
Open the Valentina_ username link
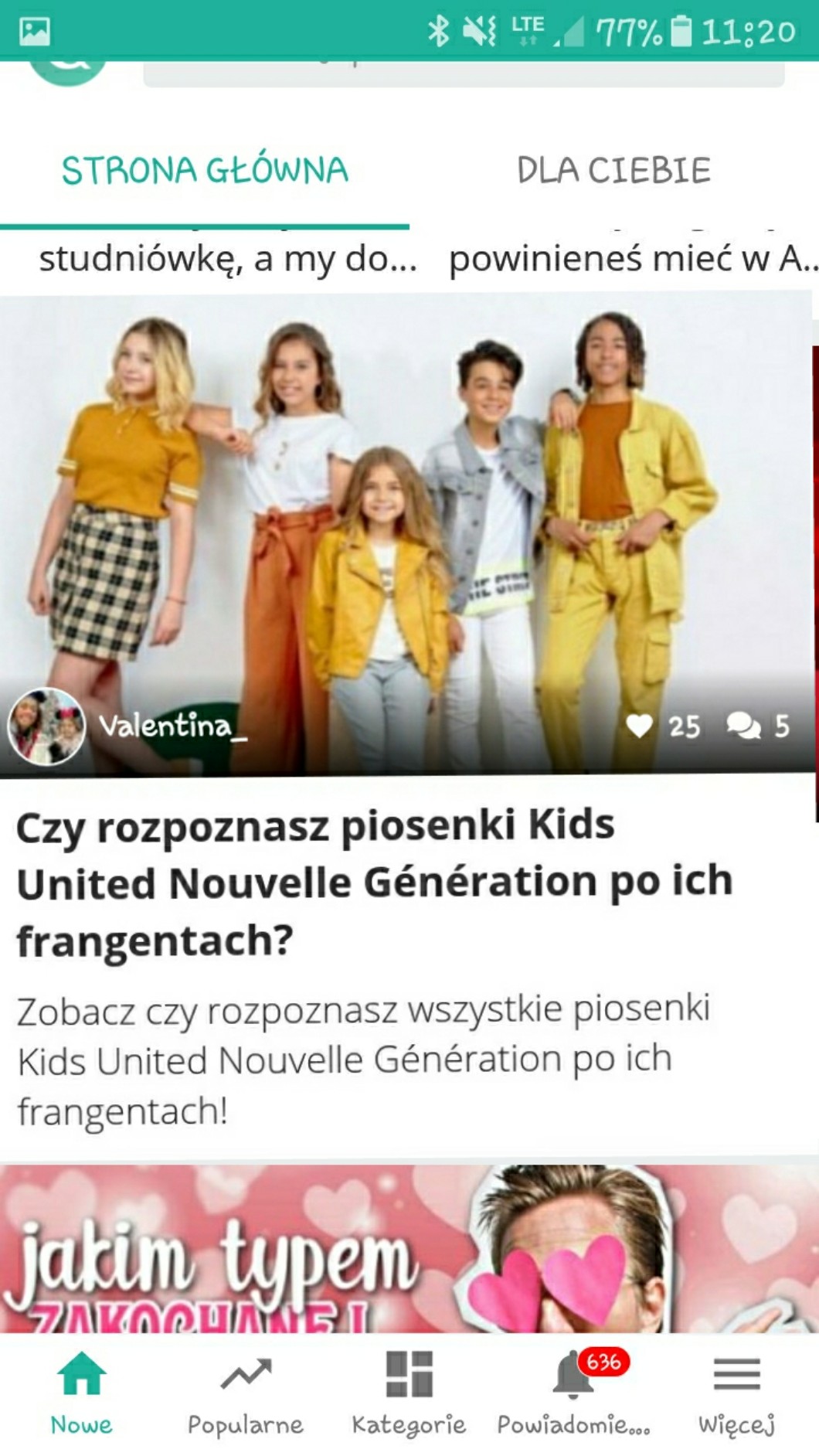(173, 726)
